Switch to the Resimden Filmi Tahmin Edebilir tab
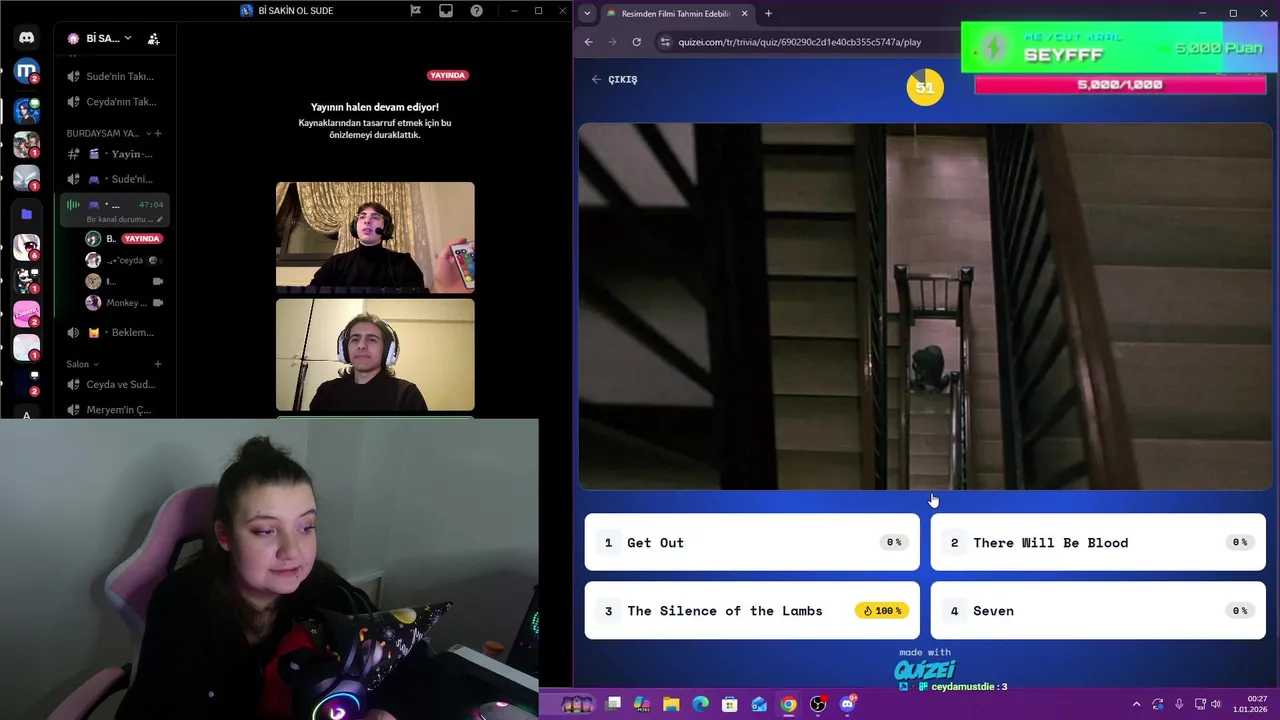Screen dimensions: 1280x720 click(676, 14)
